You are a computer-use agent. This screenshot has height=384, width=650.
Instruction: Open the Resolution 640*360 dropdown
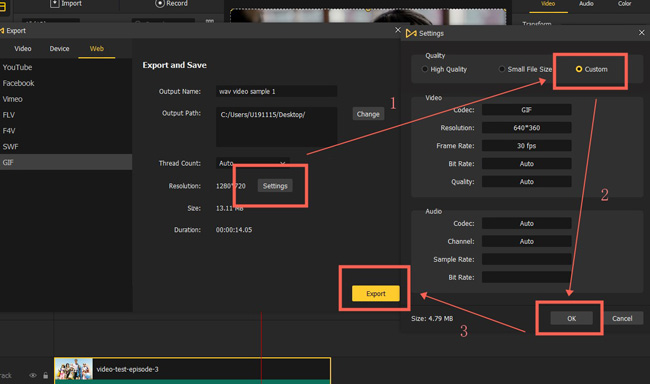[526, 128]
